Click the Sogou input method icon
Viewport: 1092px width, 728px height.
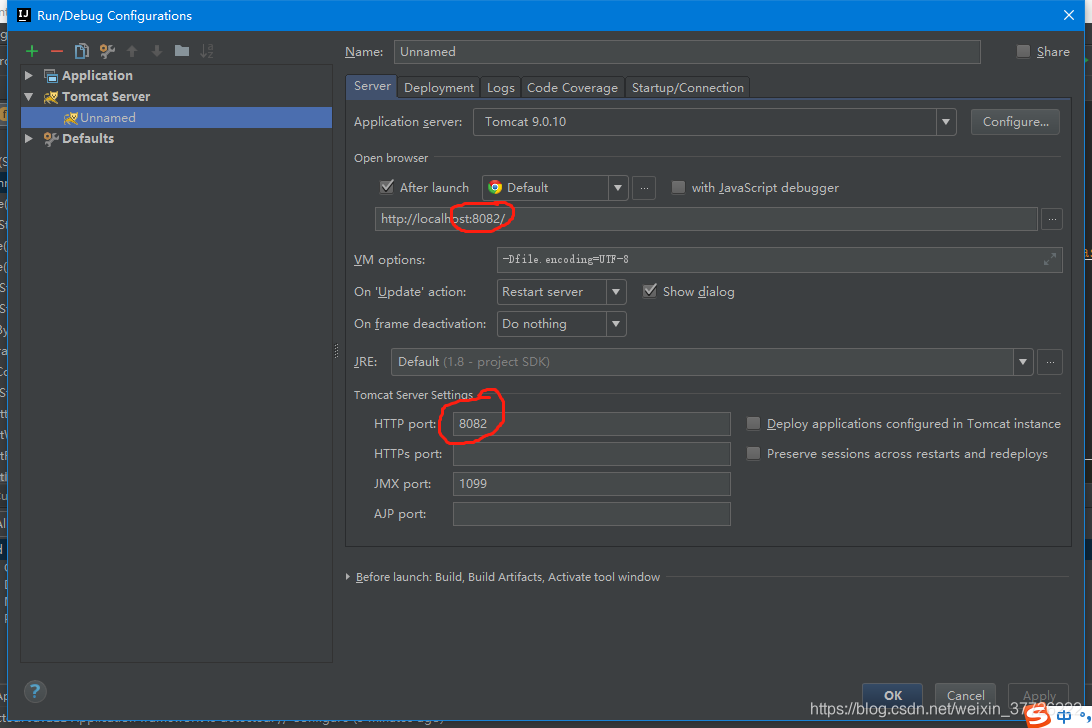[x=1038, y=715]
